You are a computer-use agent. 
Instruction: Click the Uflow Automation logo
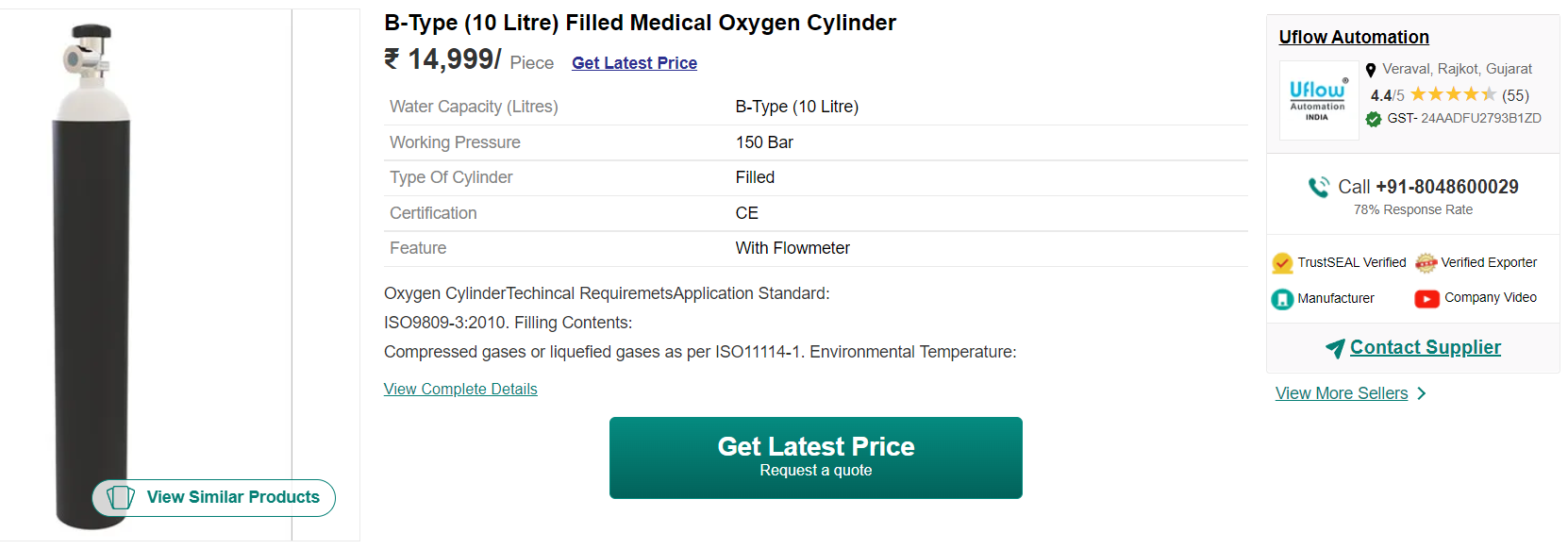click(x=1318, y=100)
